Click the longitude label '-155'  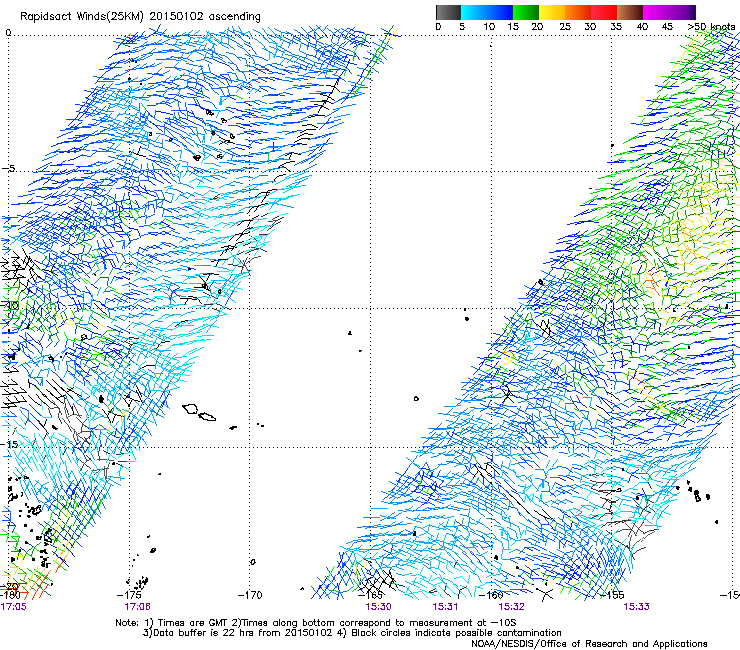point(612,595)
